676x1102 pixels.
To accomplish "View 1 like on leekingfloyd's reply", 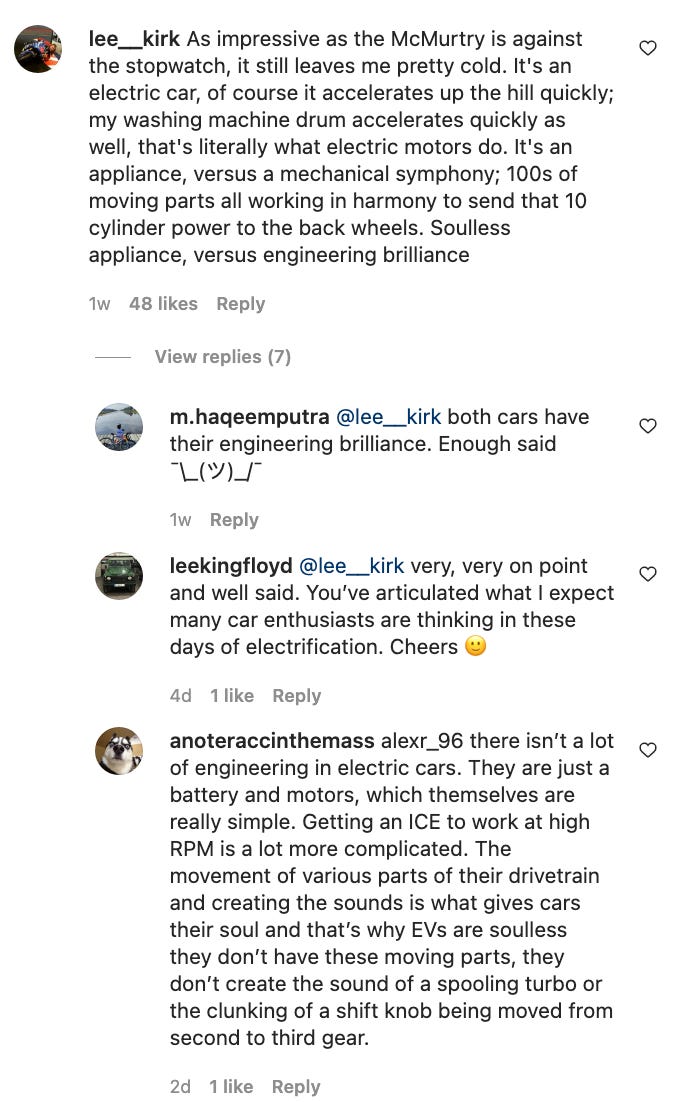I will [x=231, y=696].
